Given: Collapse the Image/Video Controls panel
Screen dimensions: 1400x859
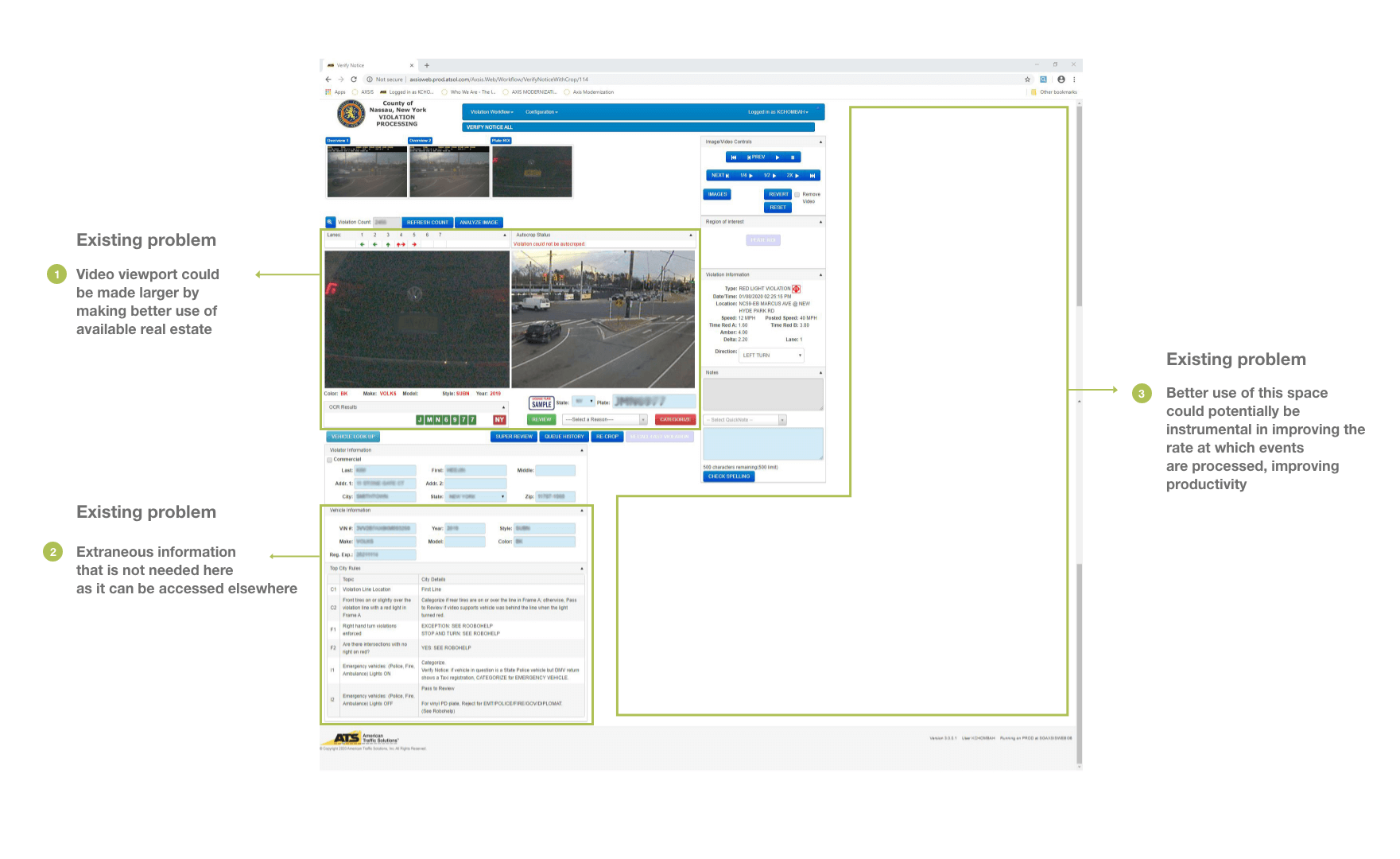Looking at the screenshot, I should click(820, 142).
